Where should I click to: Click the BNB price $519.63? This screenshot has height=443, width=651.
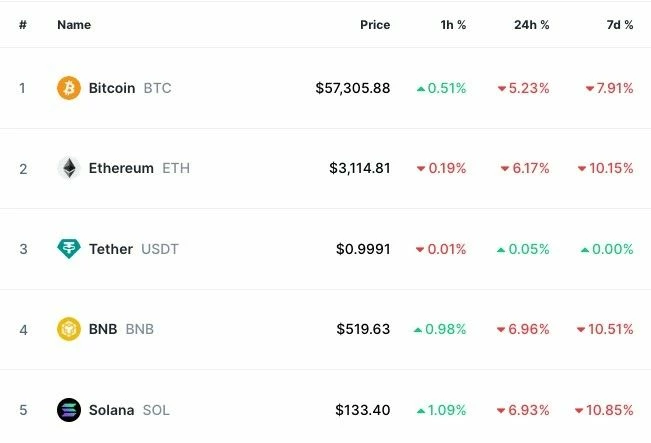coord(363,329)
